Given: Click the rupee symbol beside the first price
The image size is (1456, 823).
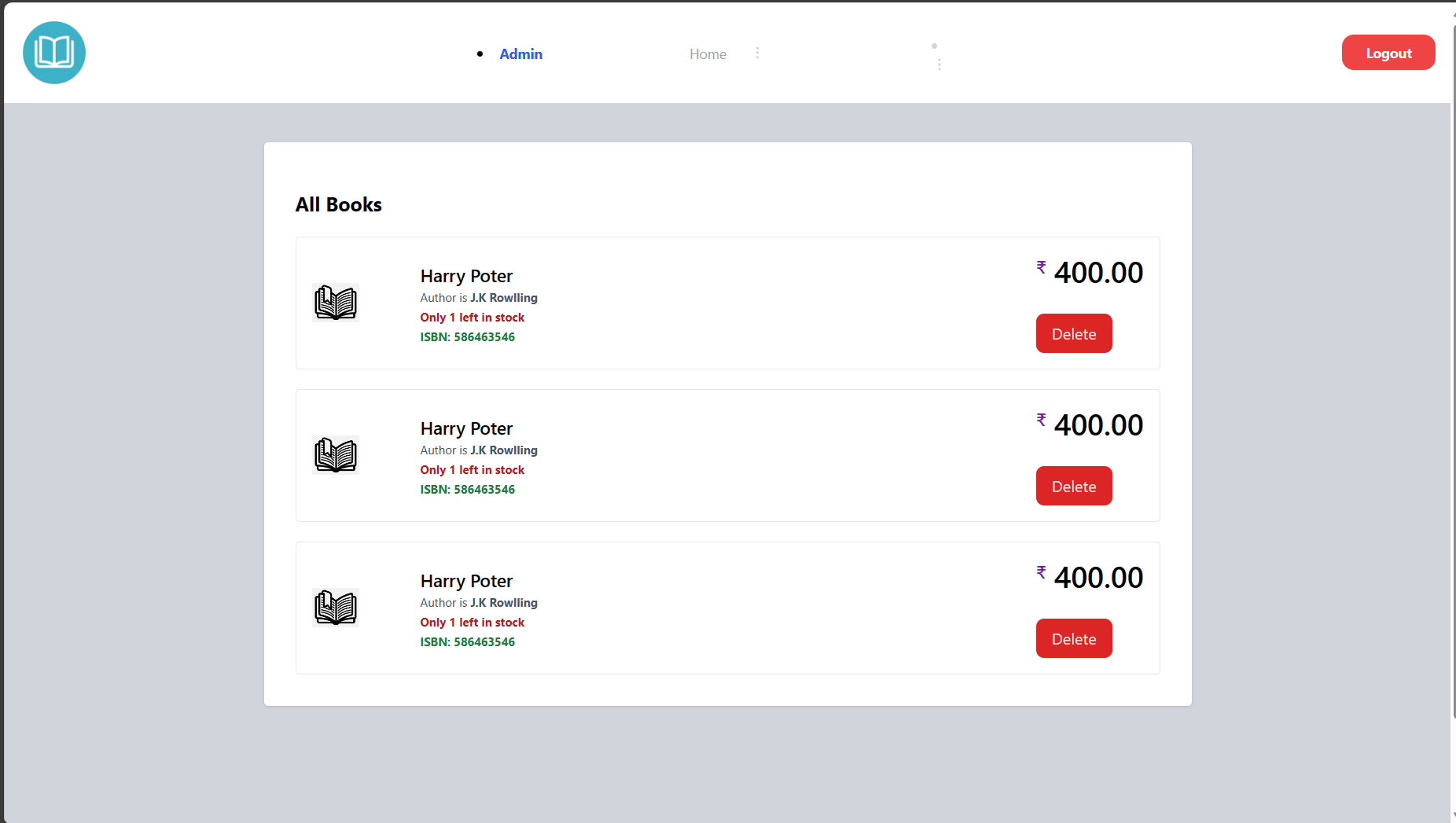Looking at the screenshot, I should (1041, 267).
